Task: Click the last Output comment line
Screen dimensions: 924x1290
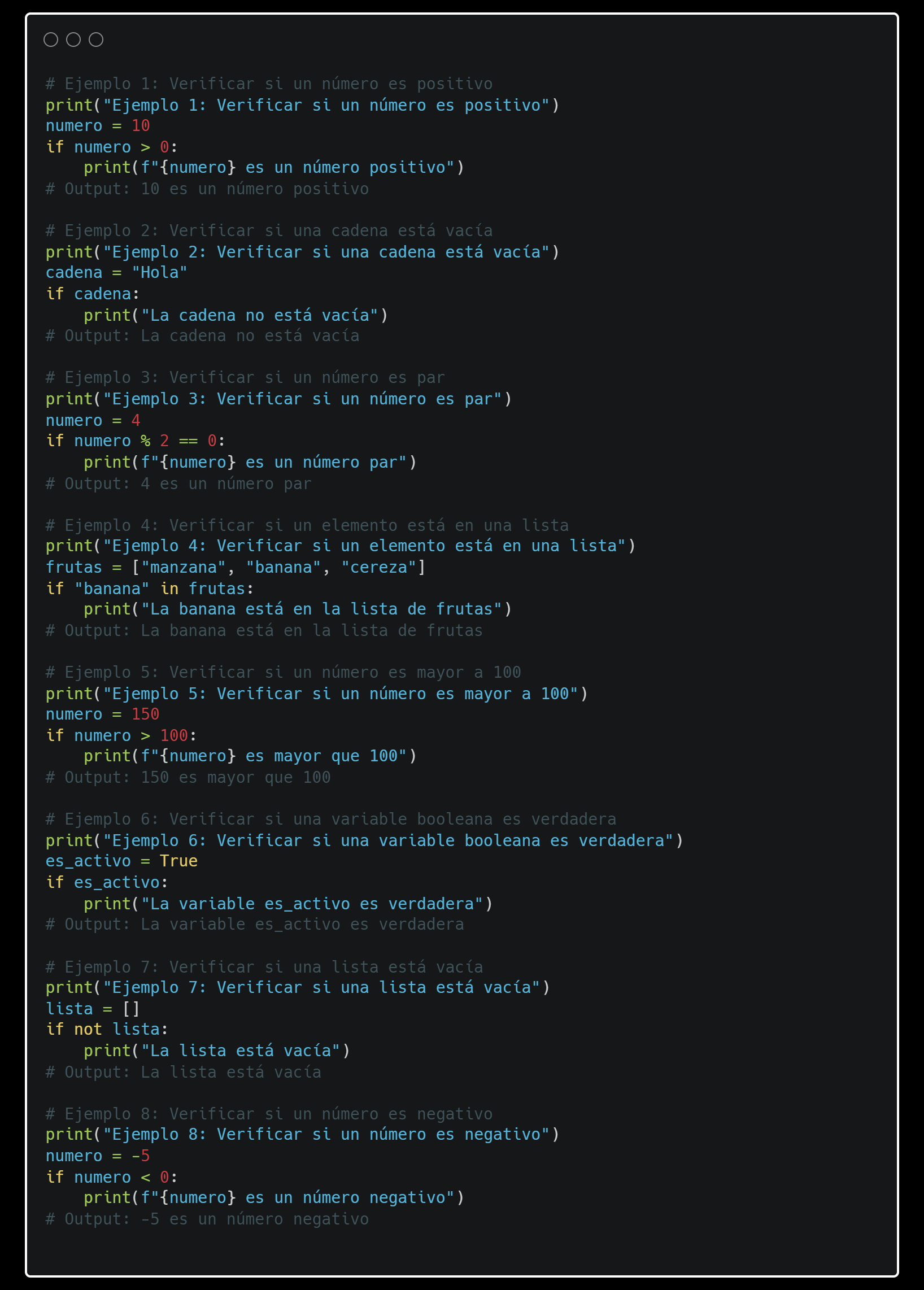Action: pyautogui.click(x=207, y=1219)
